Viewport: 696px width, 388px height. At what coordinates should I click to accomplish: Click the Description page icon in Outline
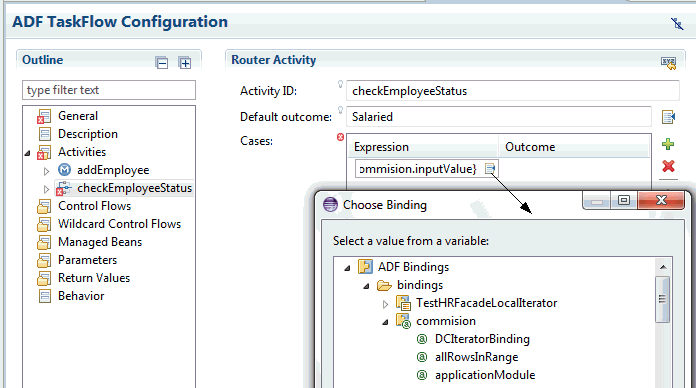(45, 134)
